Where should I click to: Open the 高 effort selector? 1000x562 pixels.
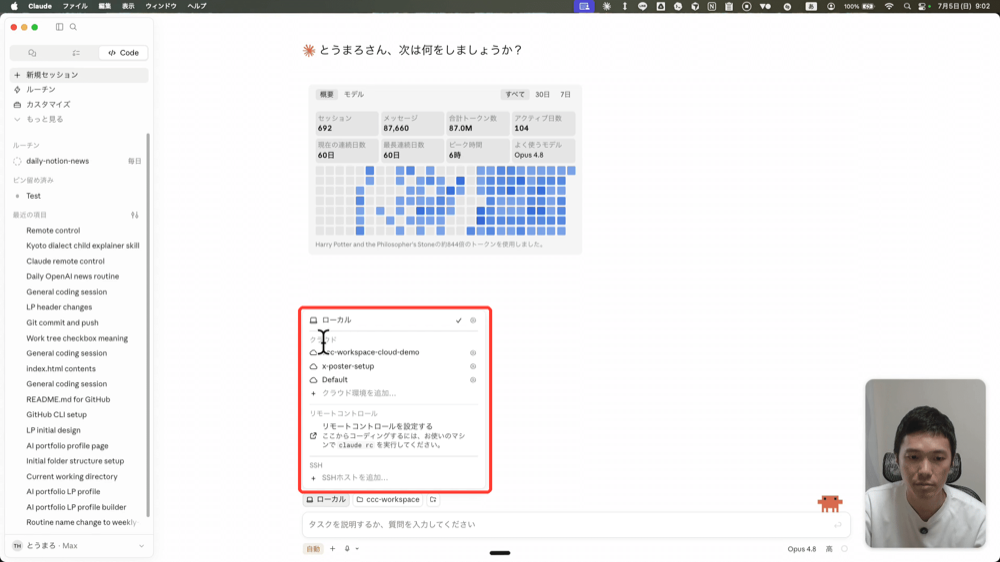pos(829,549)
